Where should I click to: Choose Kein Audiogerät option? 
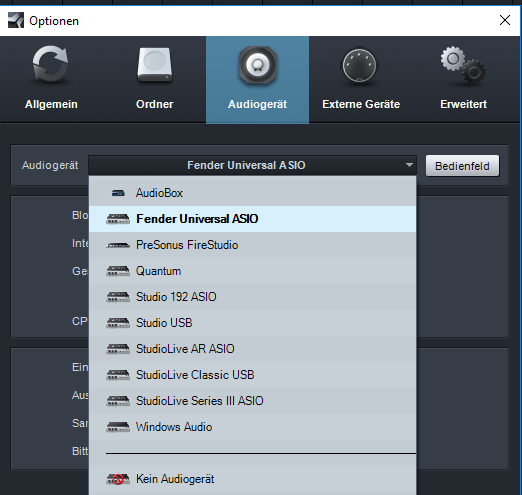[252, 479]
